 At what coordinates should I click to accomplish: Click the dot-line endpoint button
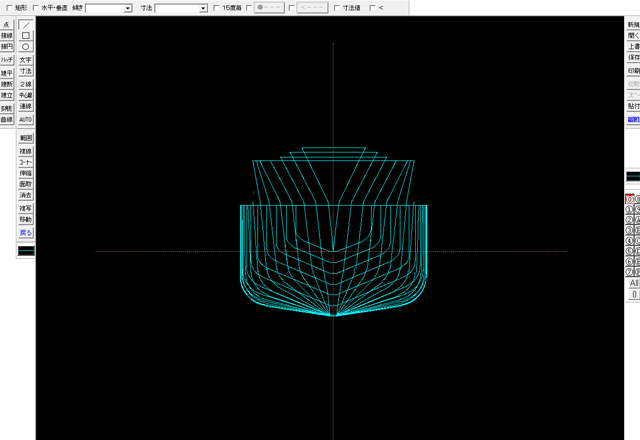point(269,8)
